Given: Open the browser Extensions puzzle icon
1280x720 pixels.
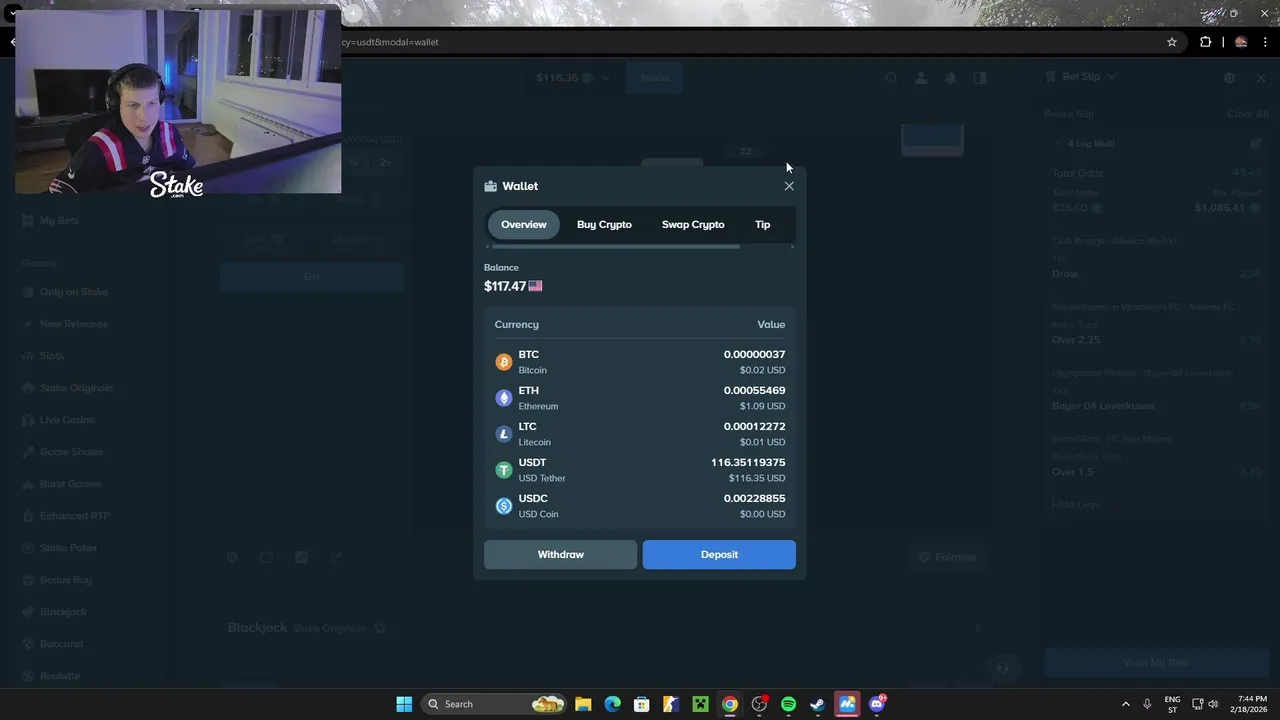Looking at the screenshot, I should [1205, 42].
